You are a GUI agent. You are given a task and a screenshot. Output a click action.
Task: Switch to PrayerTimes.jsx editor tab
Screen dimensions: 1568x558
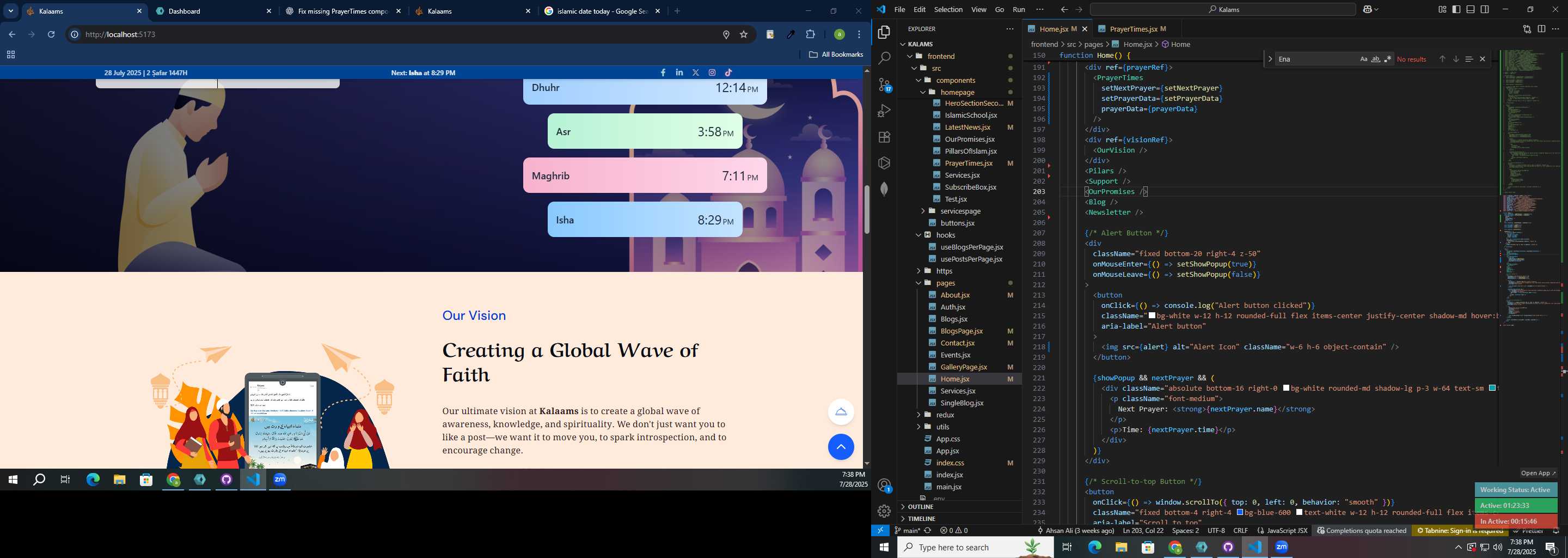[x=1136, y=29]
